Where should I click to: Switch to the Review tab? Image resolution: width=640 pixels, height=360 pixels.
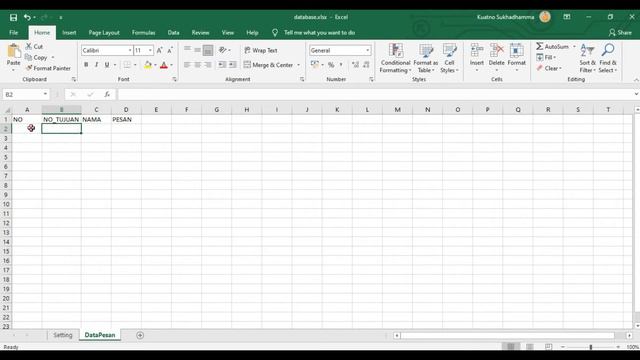click(x=200, y=33)
